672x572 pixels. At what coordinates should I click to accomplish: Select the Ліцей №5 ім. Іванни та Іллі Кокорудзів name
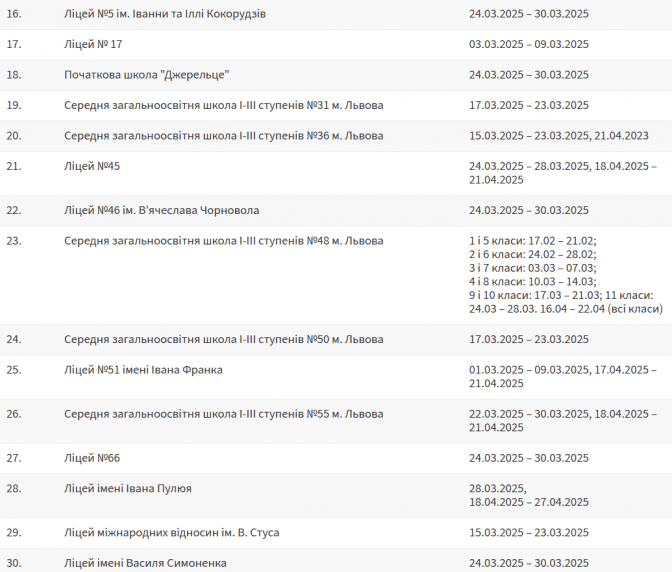tap(165, 14)
